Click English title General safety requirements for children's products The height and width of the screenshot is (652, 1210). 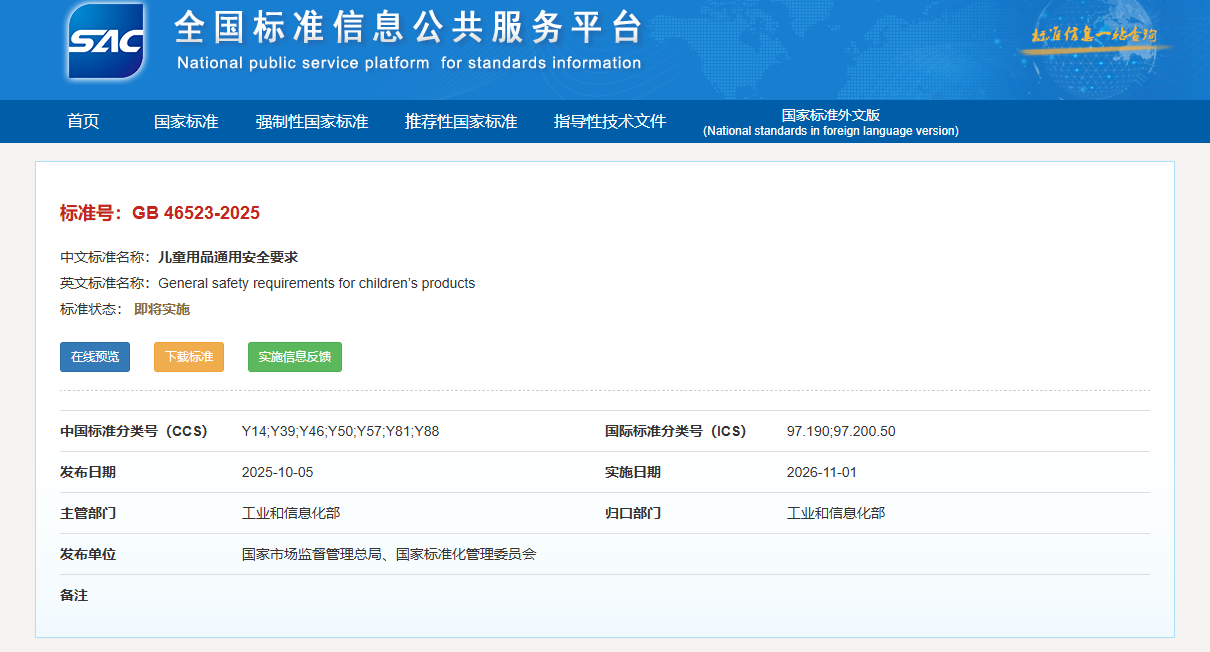(x=316, y=283)
